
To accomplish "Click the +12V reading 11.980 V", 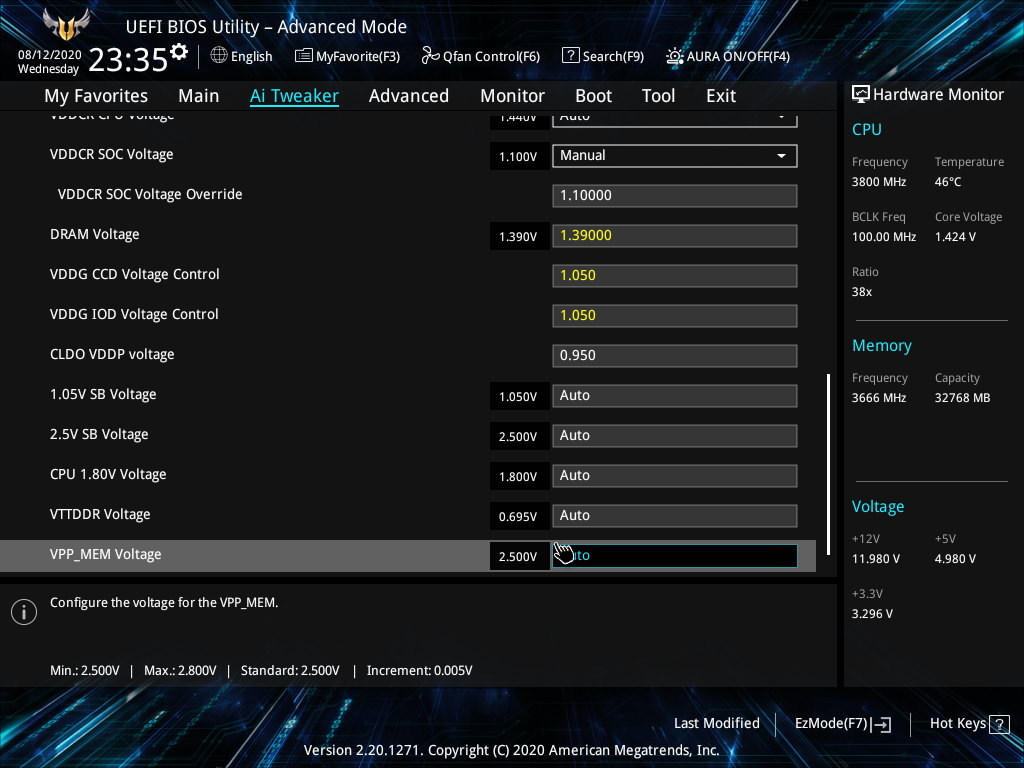I will (x=876, y=559).
